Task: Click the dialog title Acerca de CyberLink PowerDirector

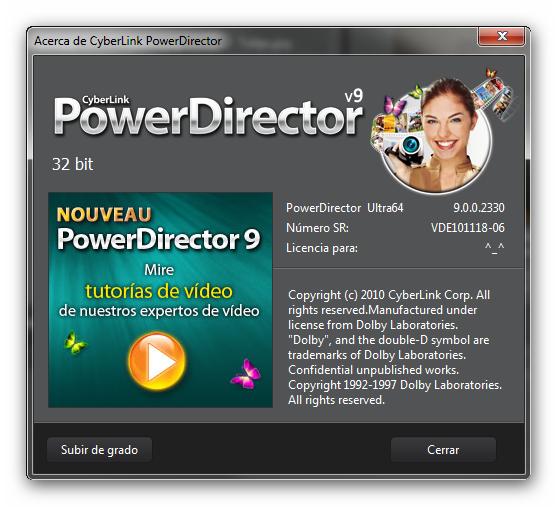Action: pyautogui.click(x=128, y=41)
